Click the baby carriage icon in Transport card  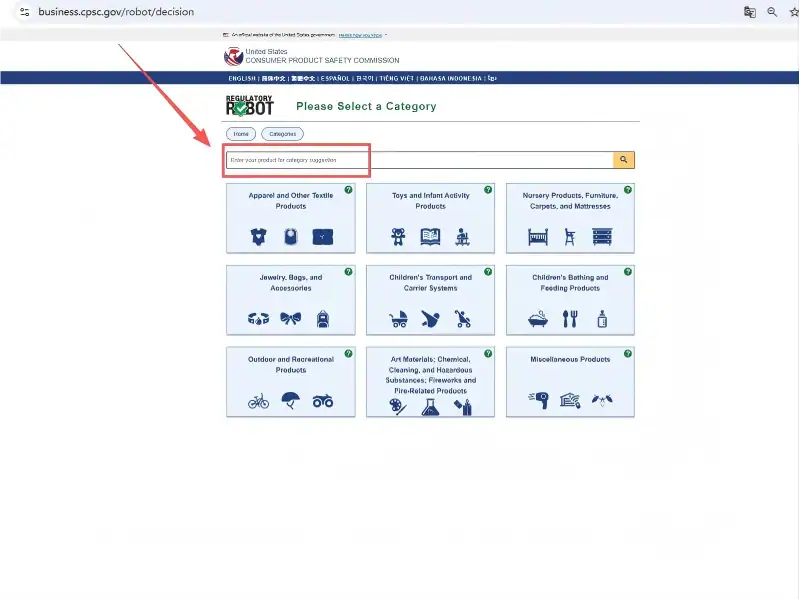point(398,319)
